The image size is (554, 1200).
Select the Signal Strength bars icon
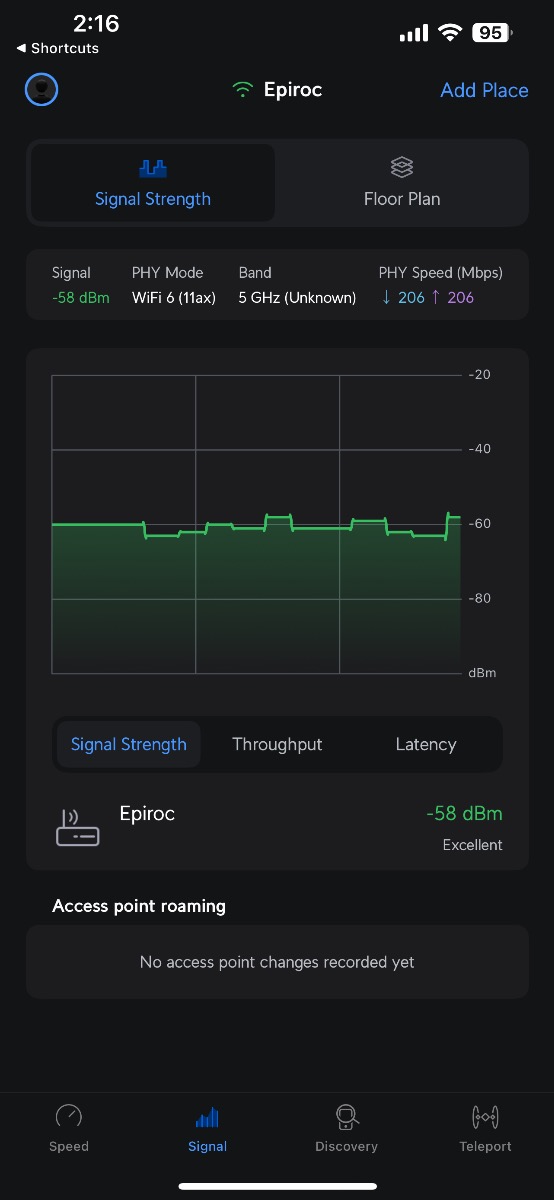pyautogui.click(x=153, y=168)
